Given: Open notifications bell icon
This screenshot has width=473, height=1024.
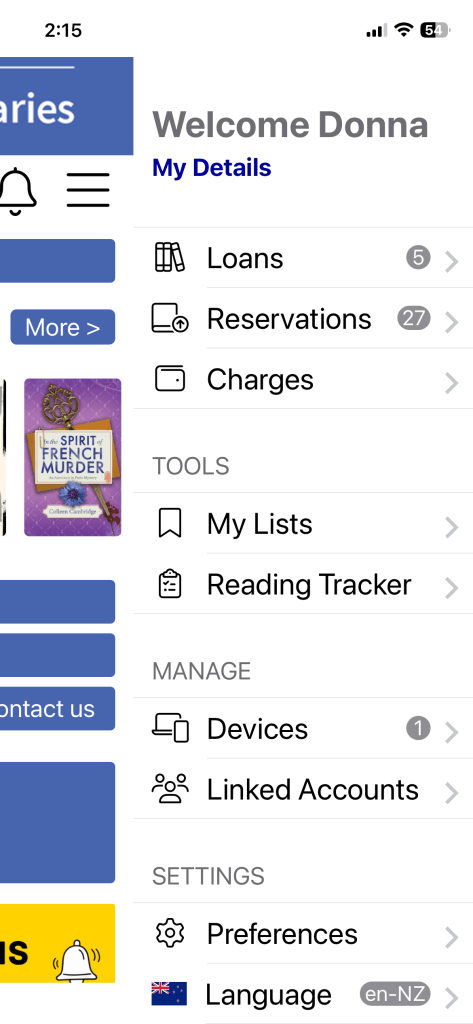Looking at the screenshot, I should pos(16,191).
